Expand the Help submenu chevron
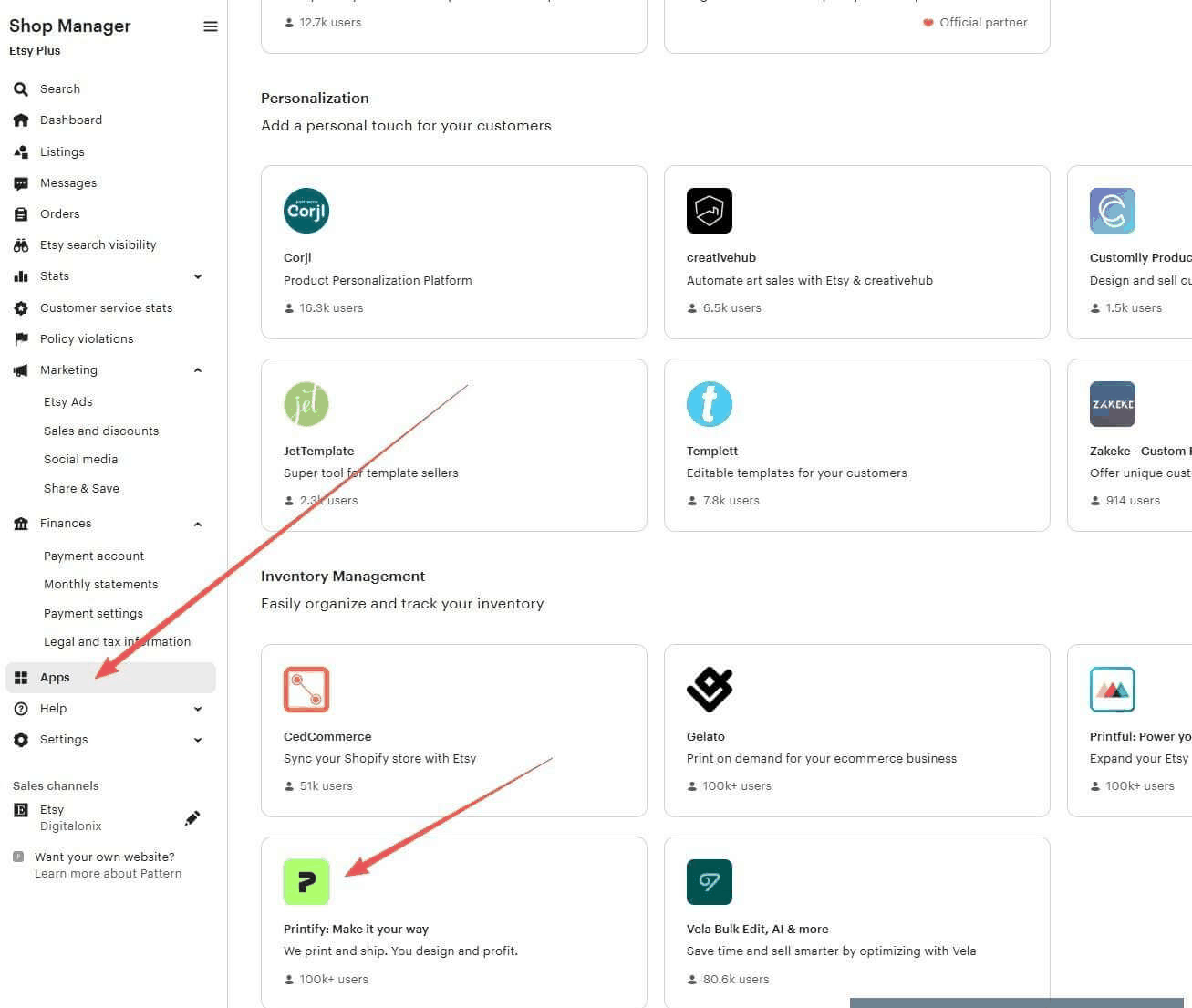The image size is (1192, 1008). [x=198, y=709]
